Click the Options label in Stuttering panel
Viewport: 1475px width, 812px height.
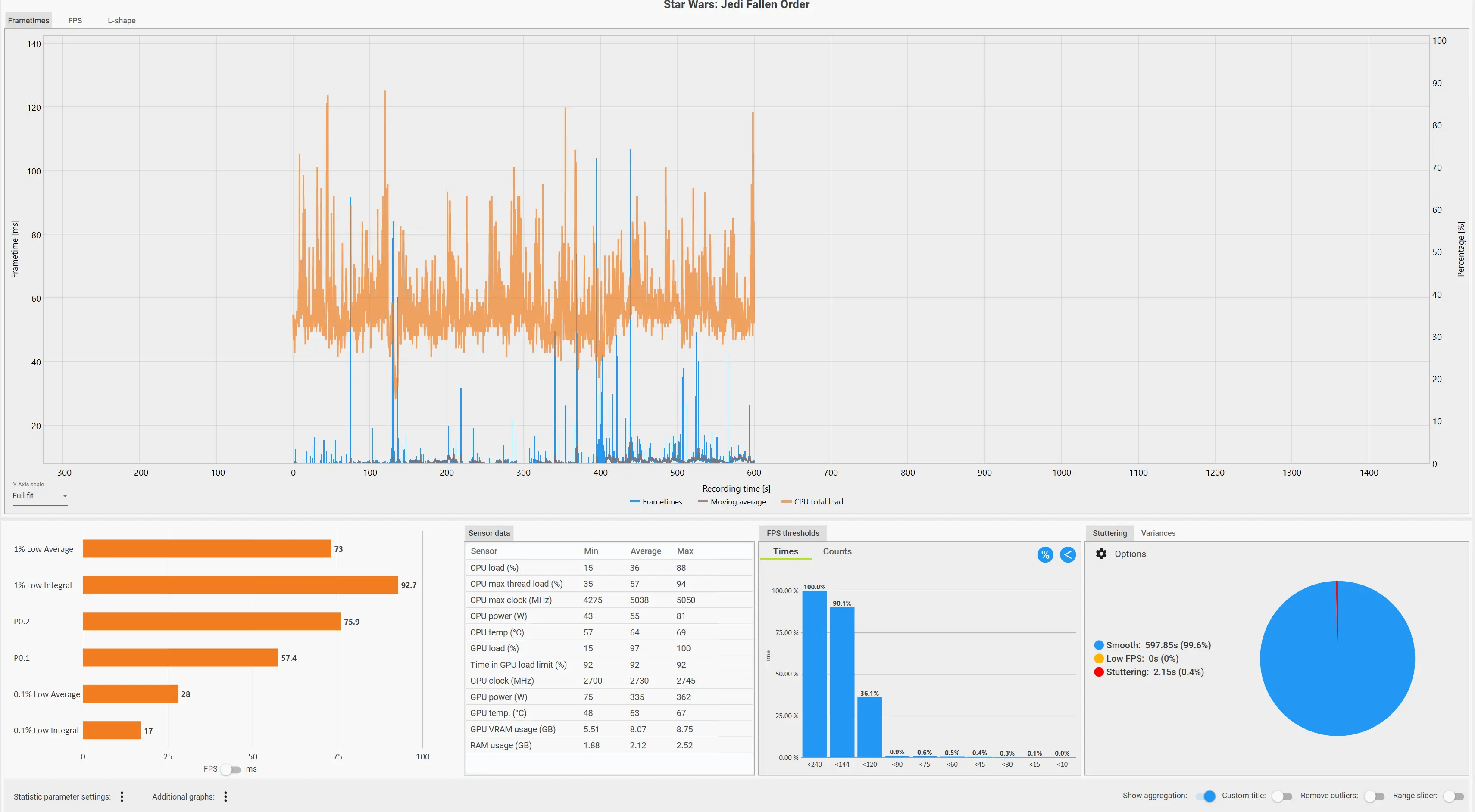coord(1130,554)
